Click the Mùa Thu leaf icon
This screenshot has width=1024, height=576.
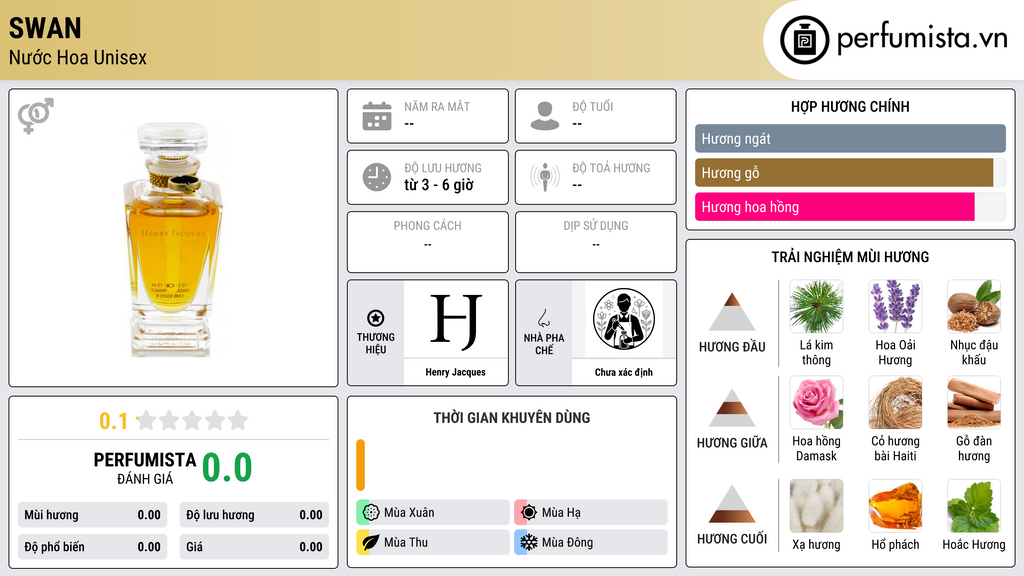tap(371, 542)
